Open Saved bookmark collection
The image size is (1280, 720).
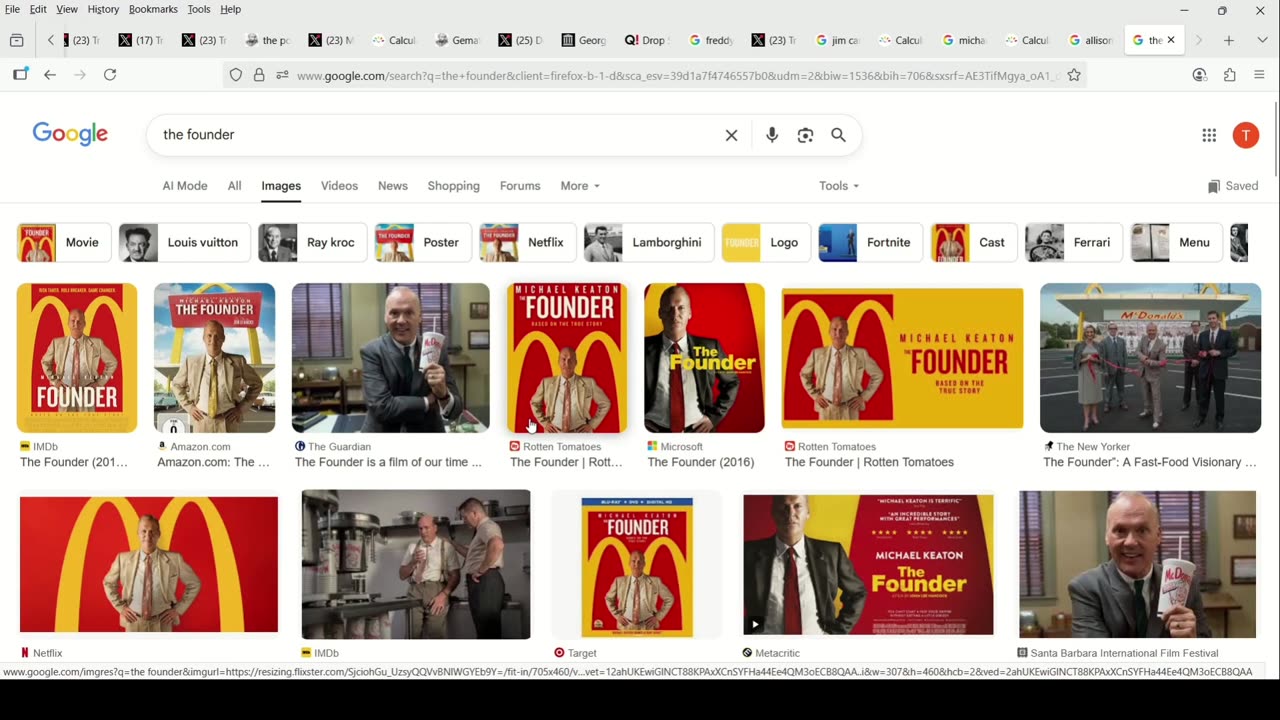1233,186
